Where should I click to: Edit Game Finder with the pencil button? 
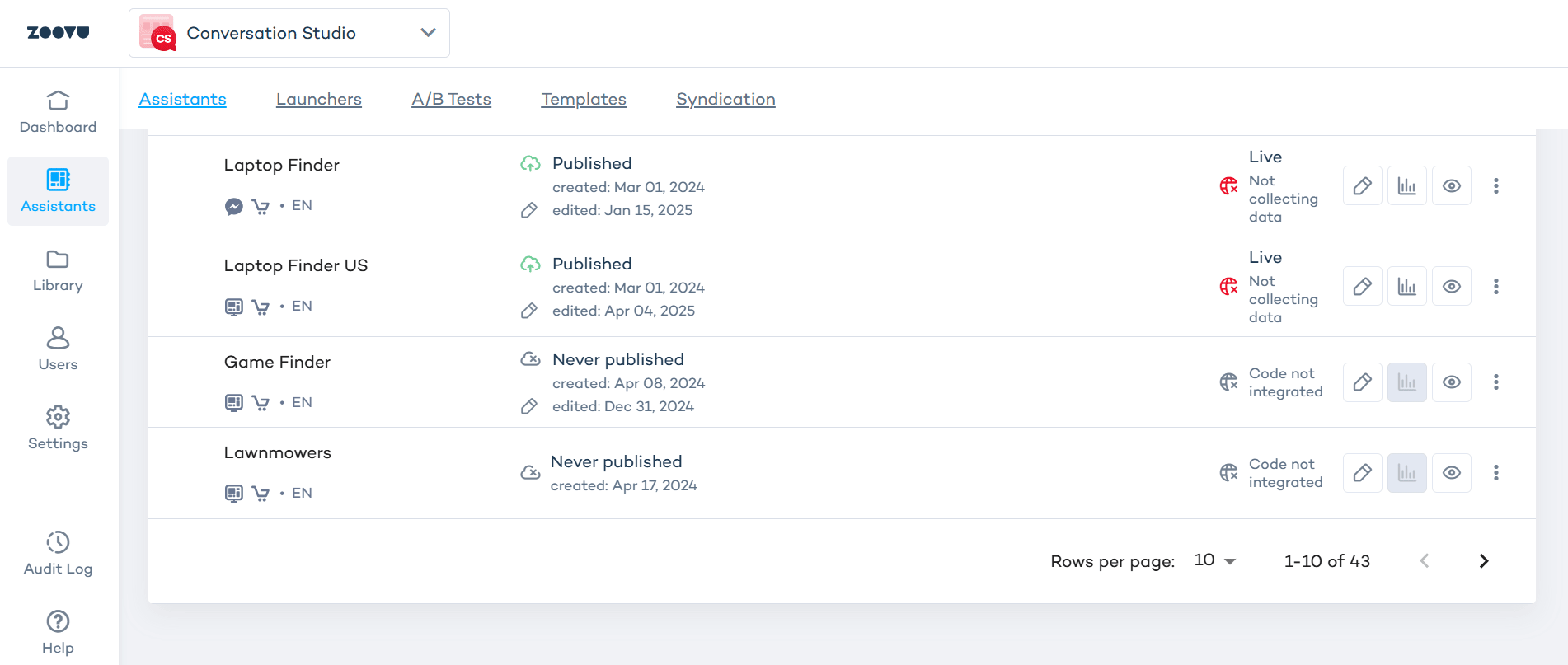[x=1363, y=382]
